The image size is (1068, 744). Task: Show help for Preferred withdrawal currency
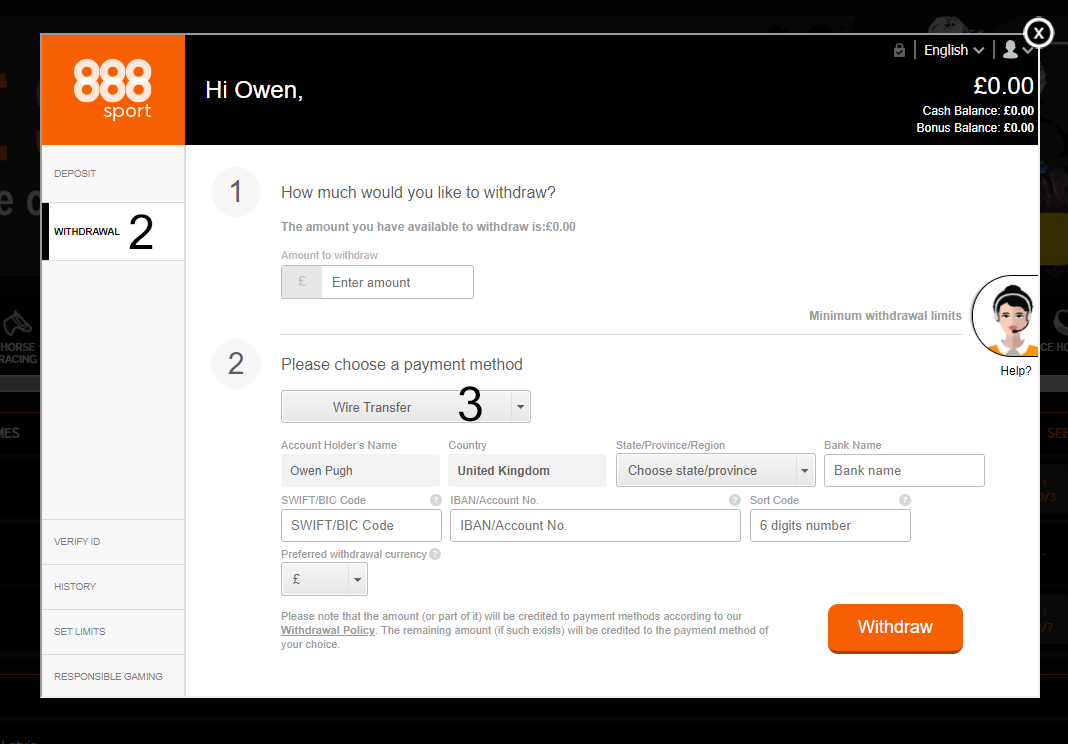(x=435, y=555)
